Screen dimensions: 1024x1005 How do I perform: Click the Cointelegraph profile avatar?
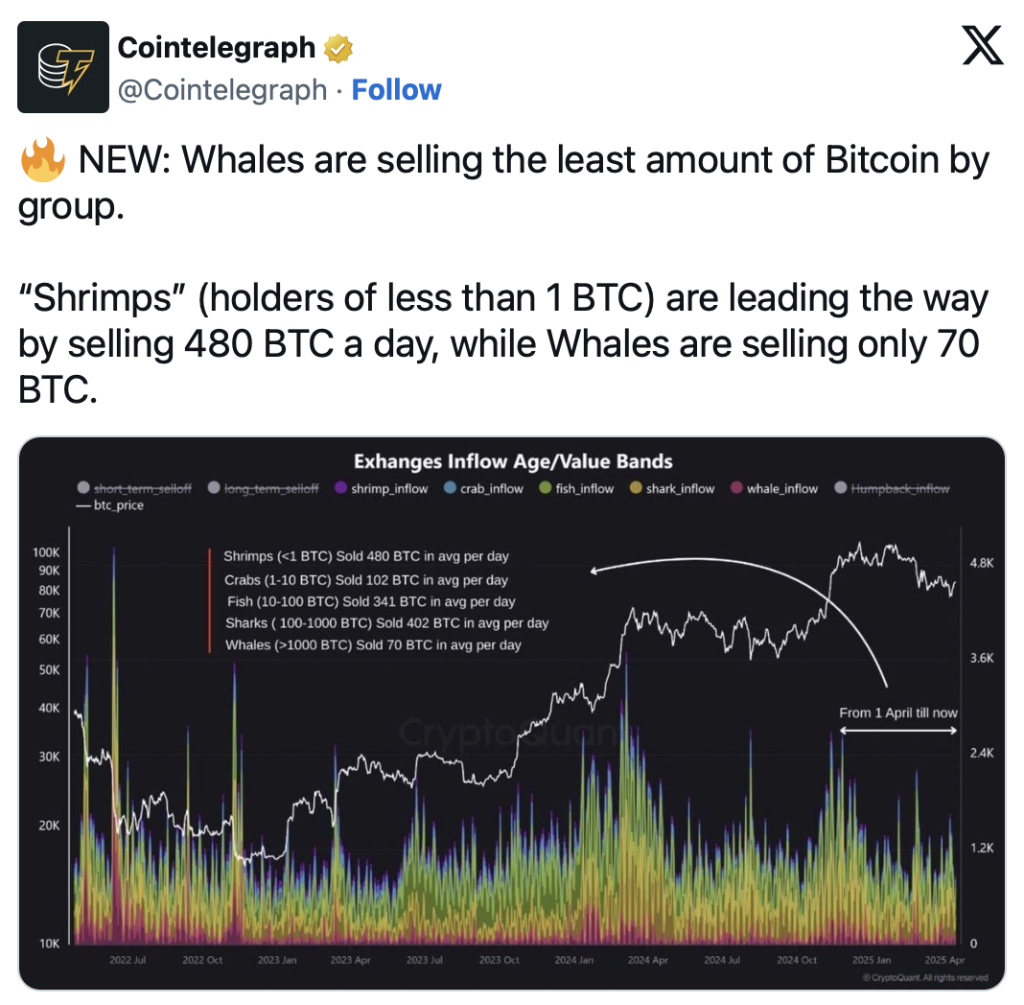[63, 67]
